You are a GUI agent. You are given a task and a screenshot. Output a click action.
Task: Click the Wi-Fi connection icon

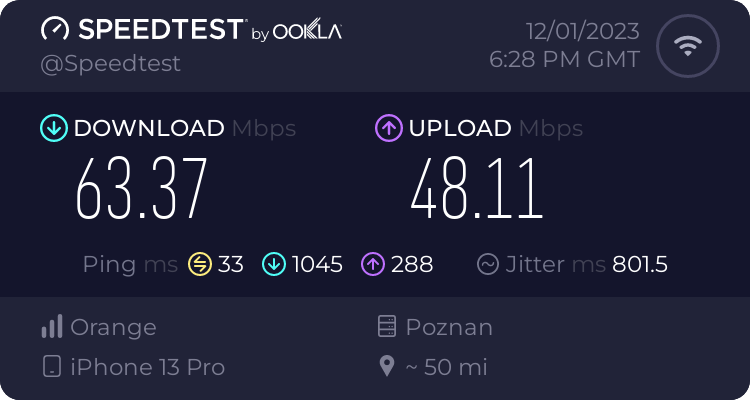pyautogui.click(x=686, y=46)
